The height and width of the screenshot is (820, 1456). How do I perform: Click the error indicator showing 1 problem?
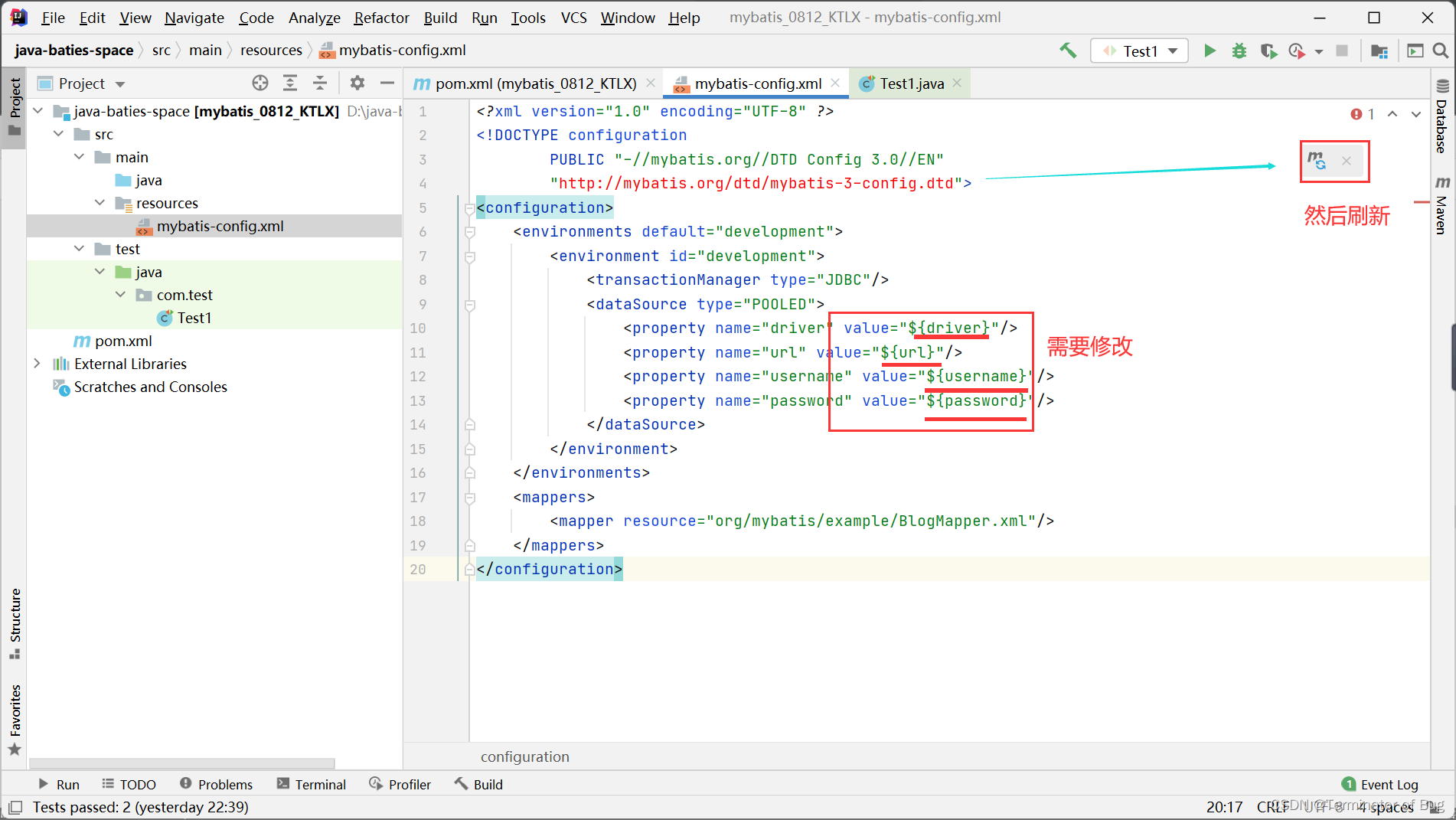coord(1363,114)
